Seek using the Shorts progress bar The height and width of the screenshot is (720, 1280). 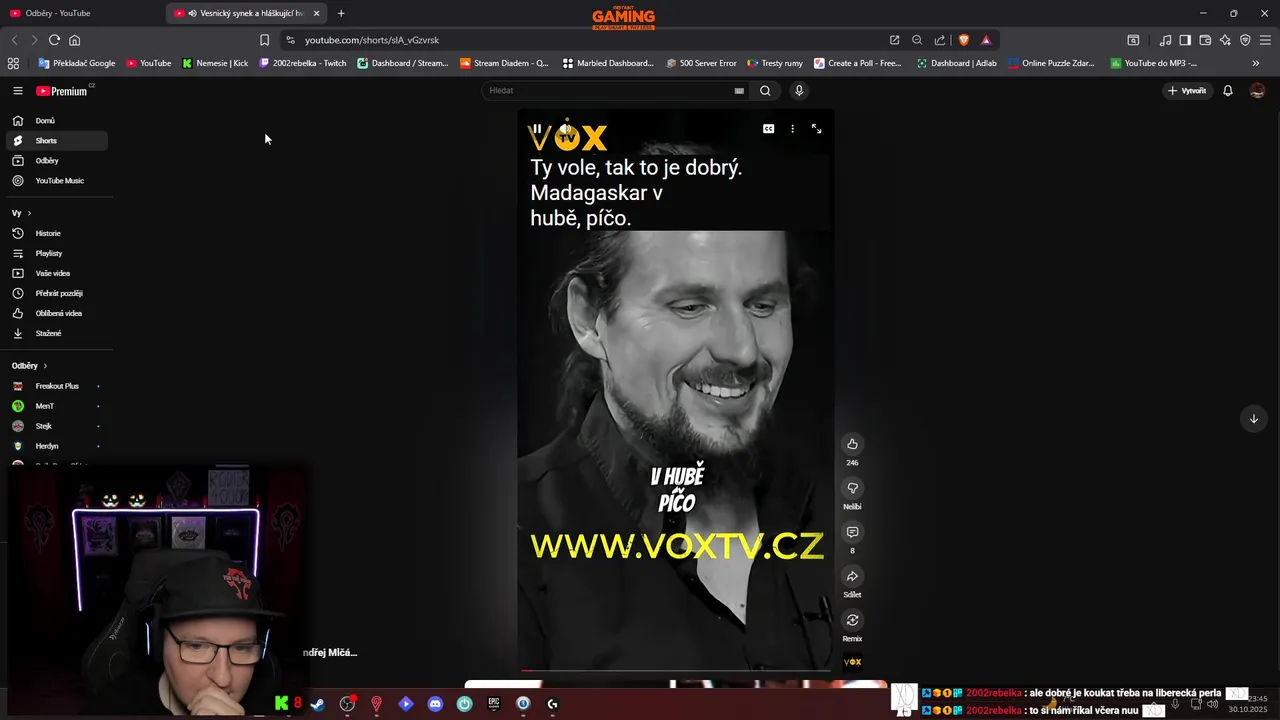click(675, 670)
